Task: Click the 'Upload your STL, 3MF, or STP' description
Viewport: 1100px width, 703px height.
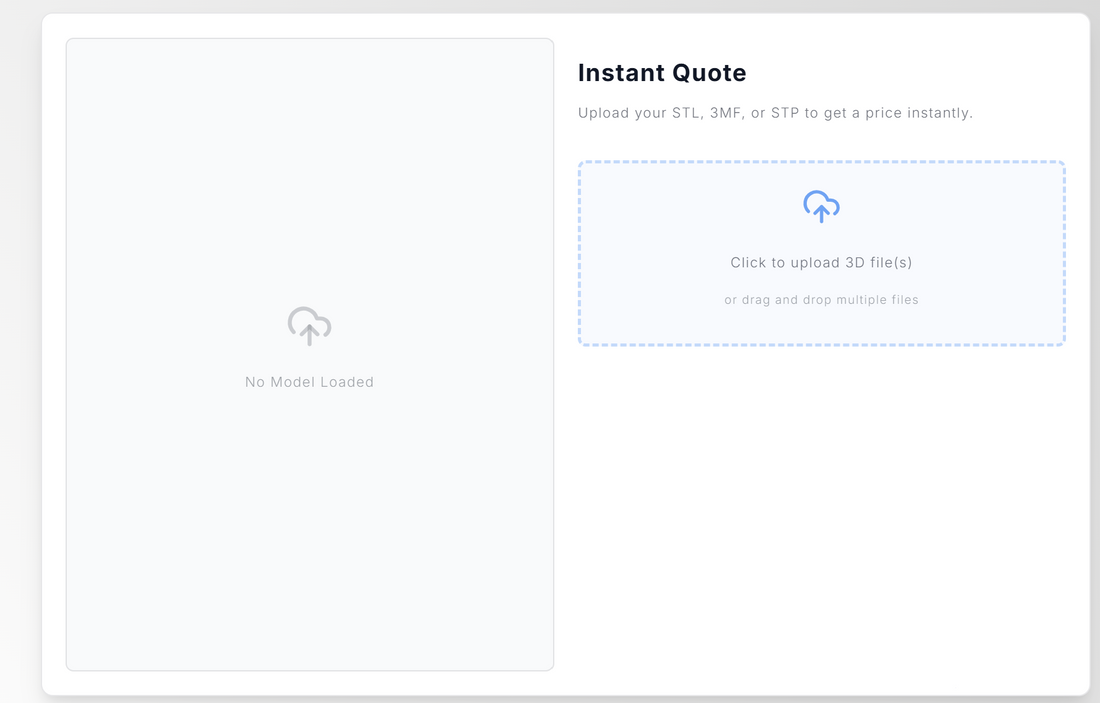Action: [x=775, y=113]
